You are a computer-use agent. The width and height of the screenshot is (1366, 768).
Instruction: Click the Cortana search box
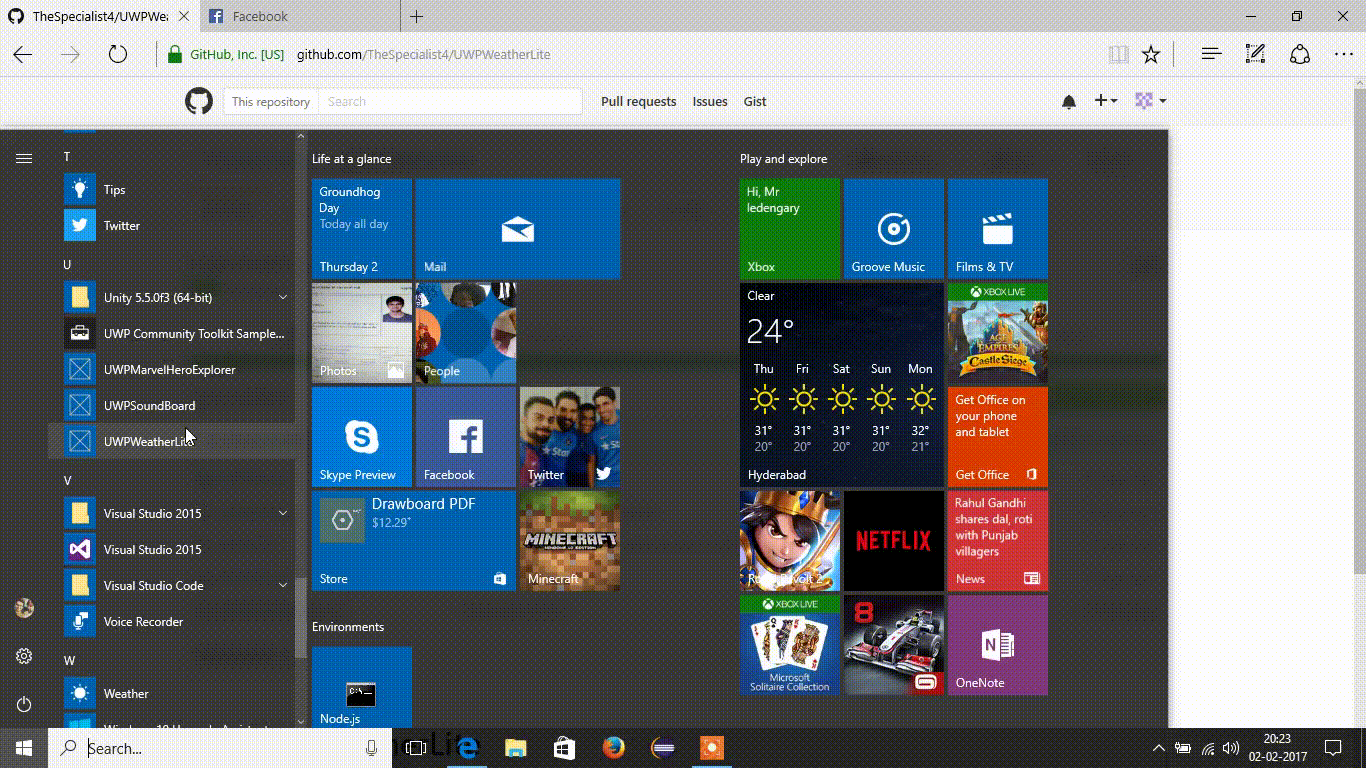(220, 748)
